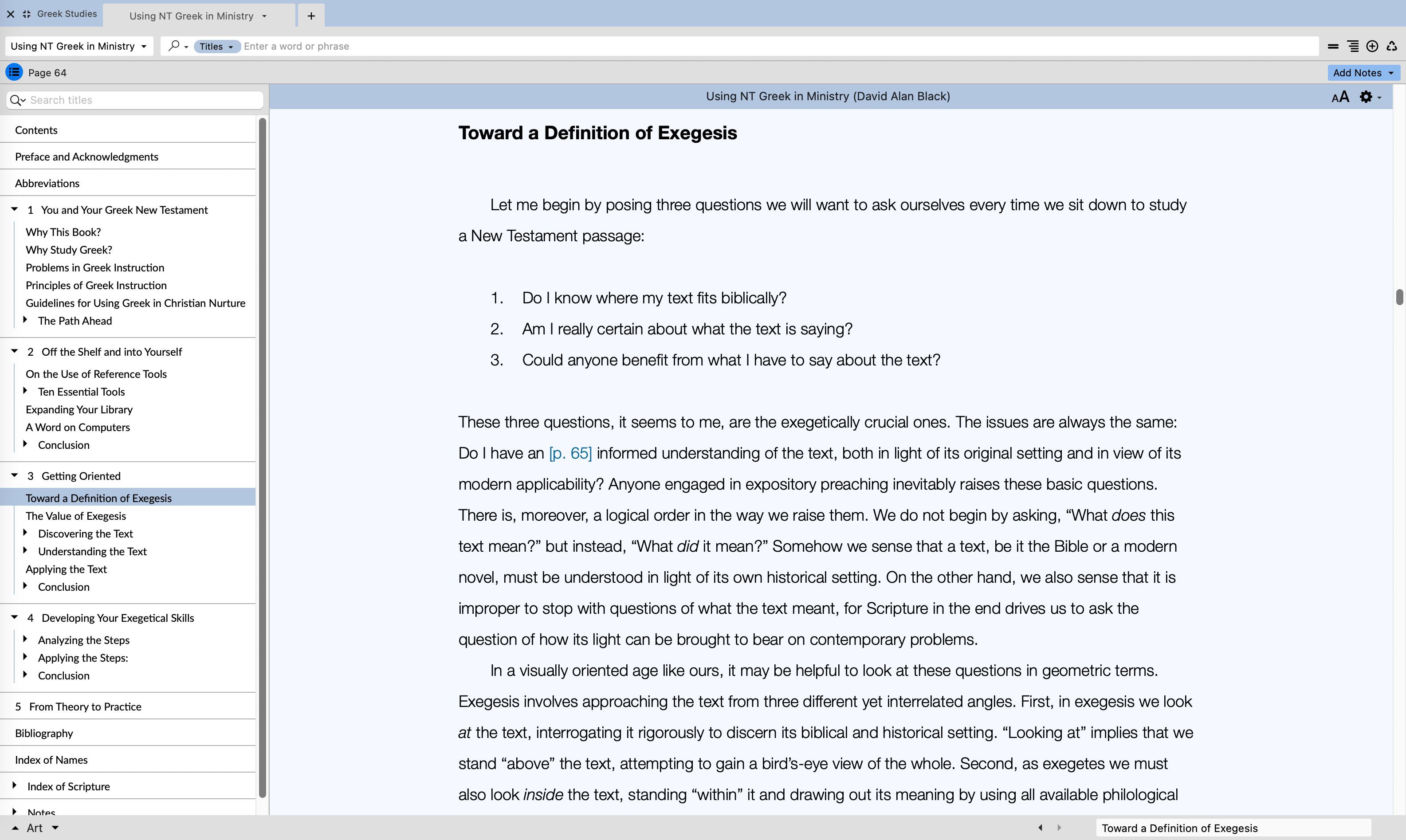Switch to Using NT Greek in Ministry tab
Image resolution: width=1406 pixels, height=840 pixels.
[191, 16]
